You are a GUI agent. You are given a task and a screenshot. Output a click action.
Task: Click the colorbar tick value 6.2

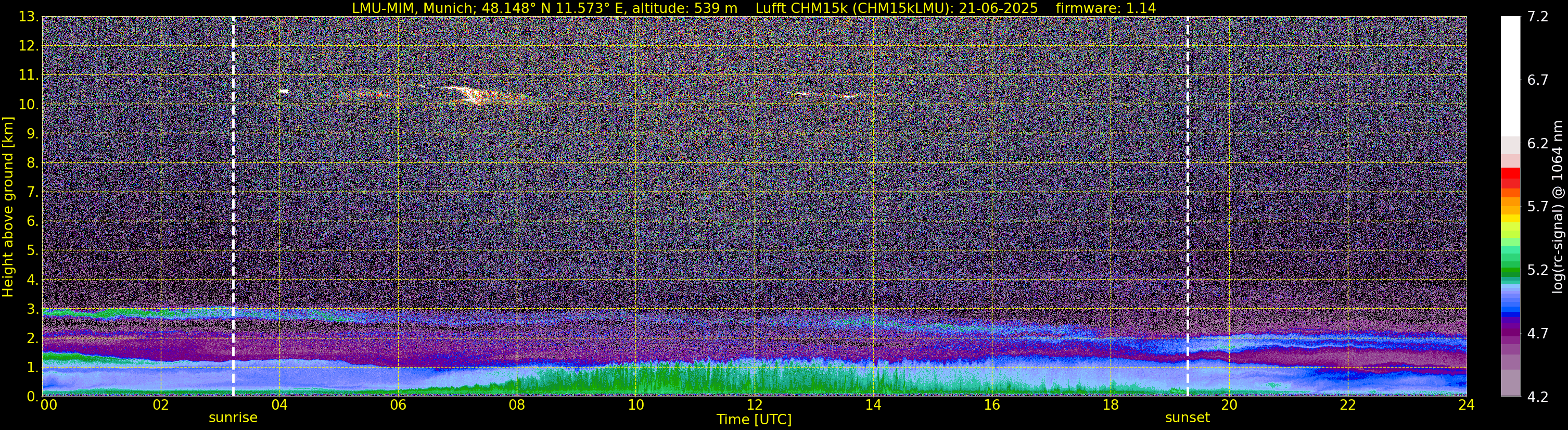point(1538,143)
